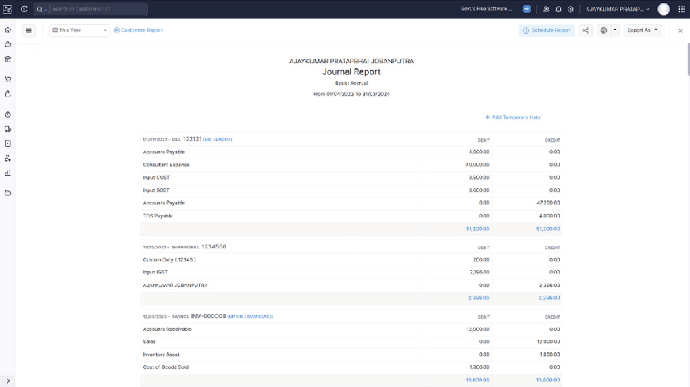This screenshot has height=387, width=690.
Task: Open the organization name dropdown
Action: click(617, 9)
